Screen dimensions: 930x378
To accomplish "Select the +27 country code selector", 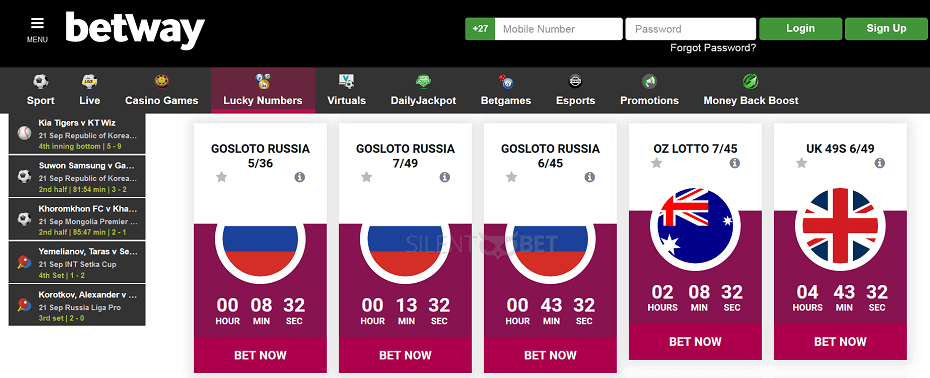I will point(480,28).
